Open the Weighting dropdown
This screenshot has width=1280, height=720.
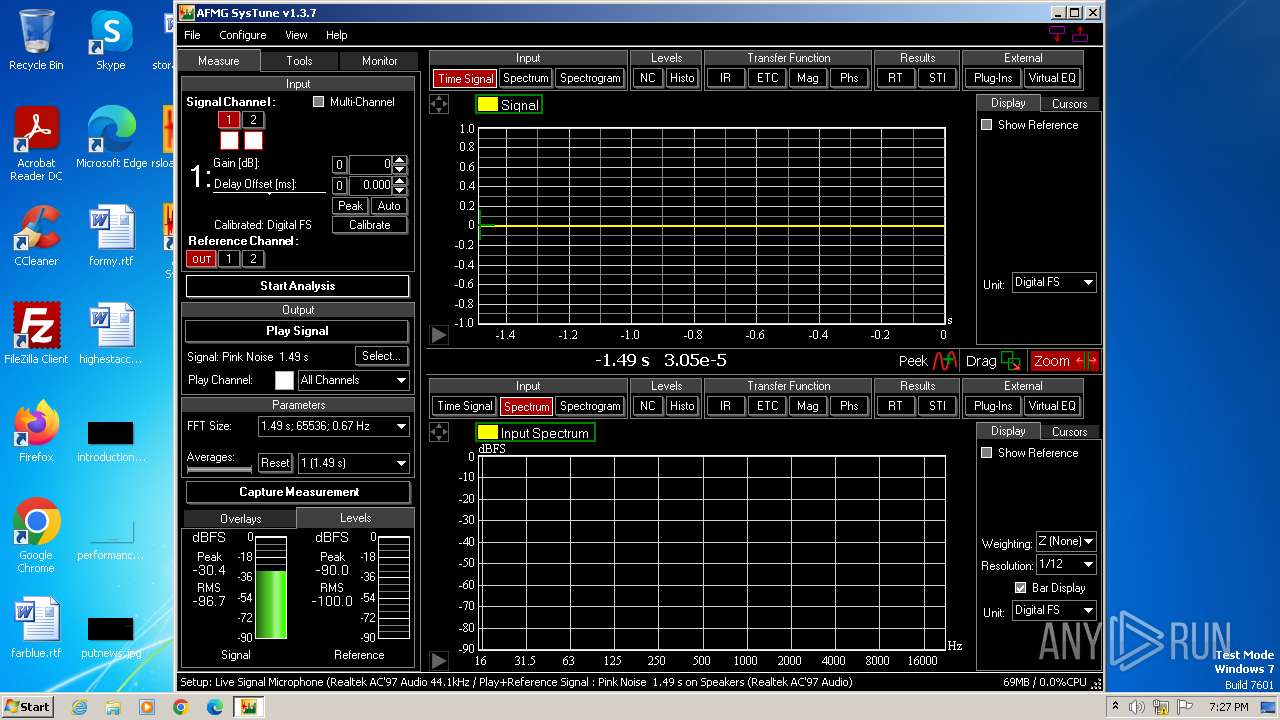click(x=1066, y=541)
